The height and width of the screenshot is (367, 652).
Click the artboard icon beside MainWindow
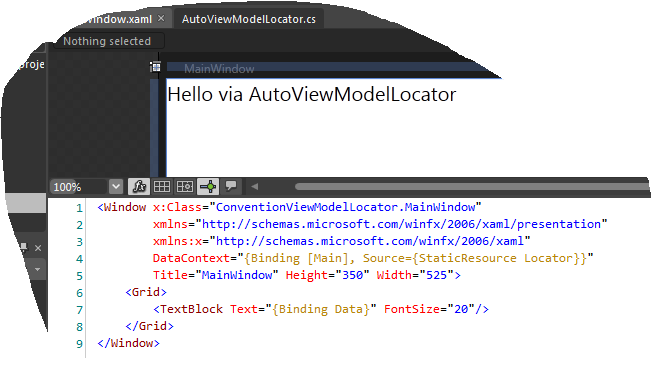point(156,67)
